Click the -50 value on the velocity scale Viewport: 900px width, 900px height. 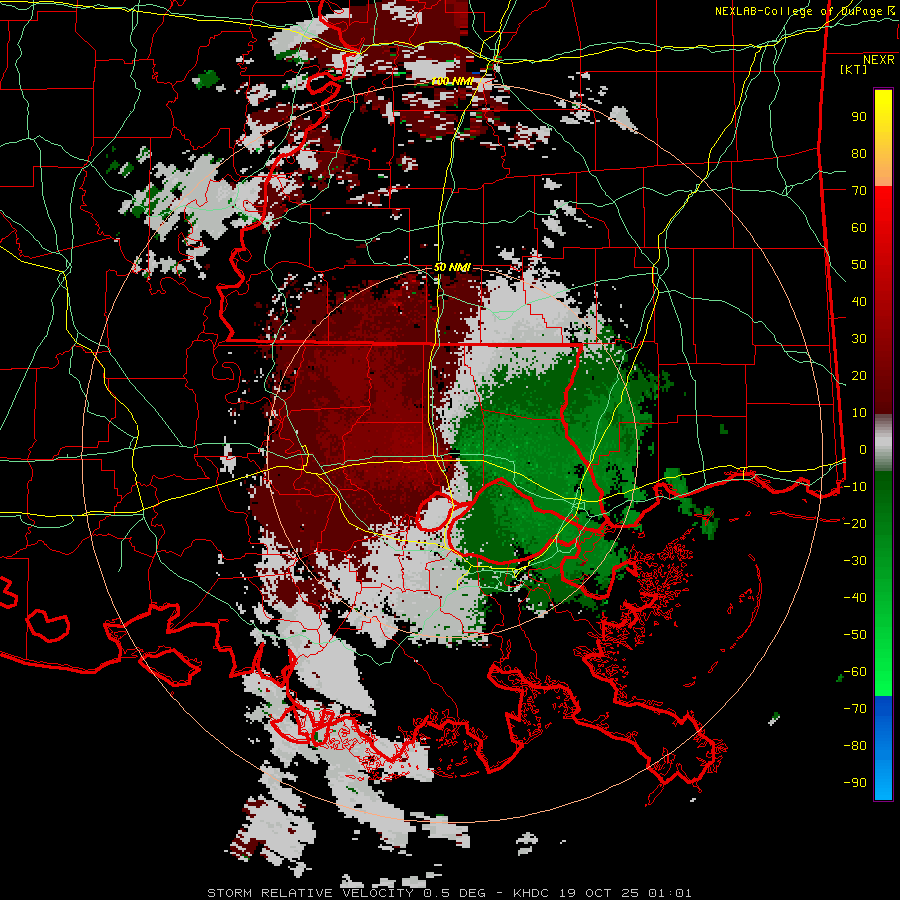pos(855,634)
